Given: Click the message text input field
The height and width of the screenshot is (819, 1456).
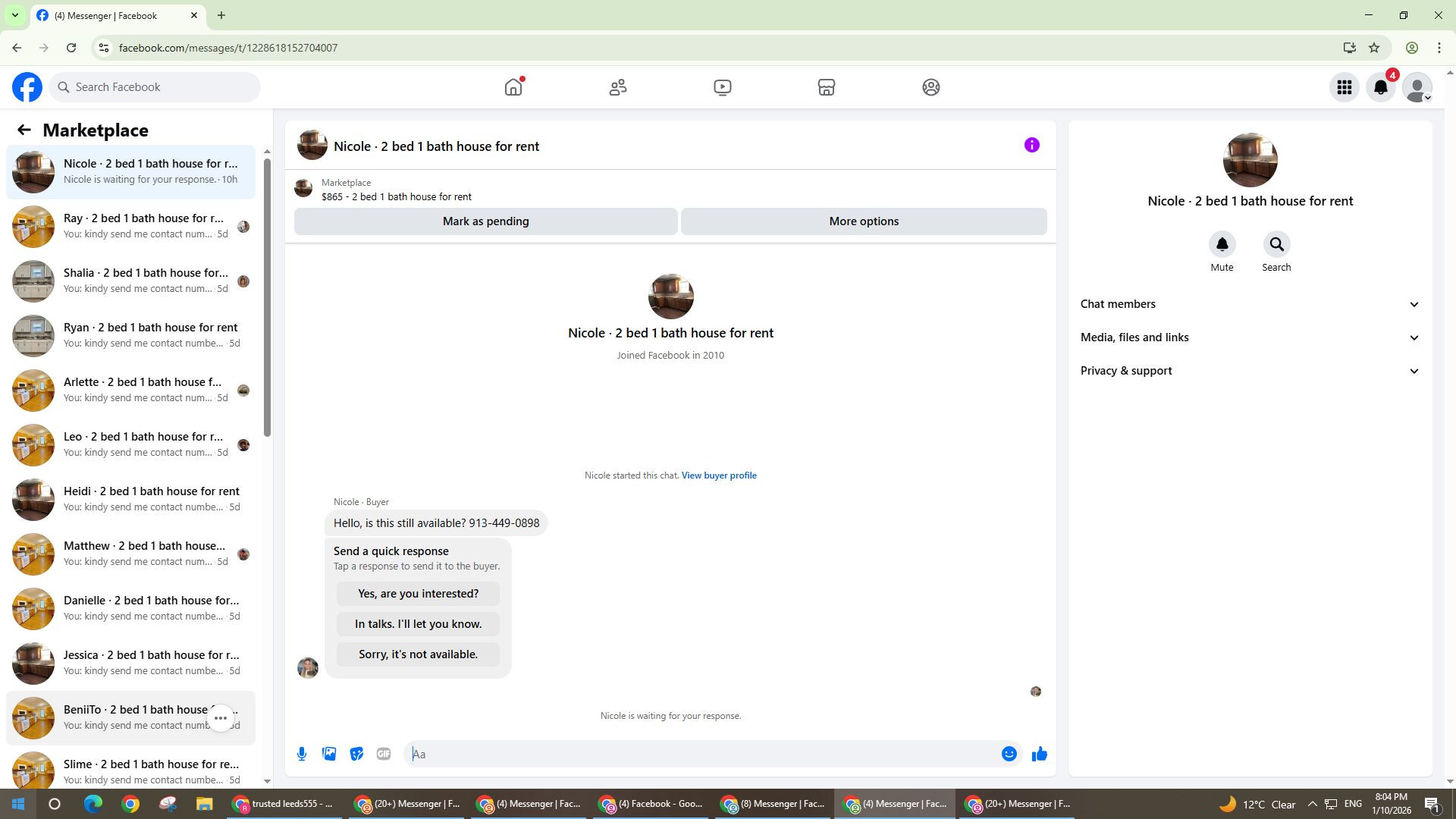Looking at the screenshot, I should [x=701, y=754].
